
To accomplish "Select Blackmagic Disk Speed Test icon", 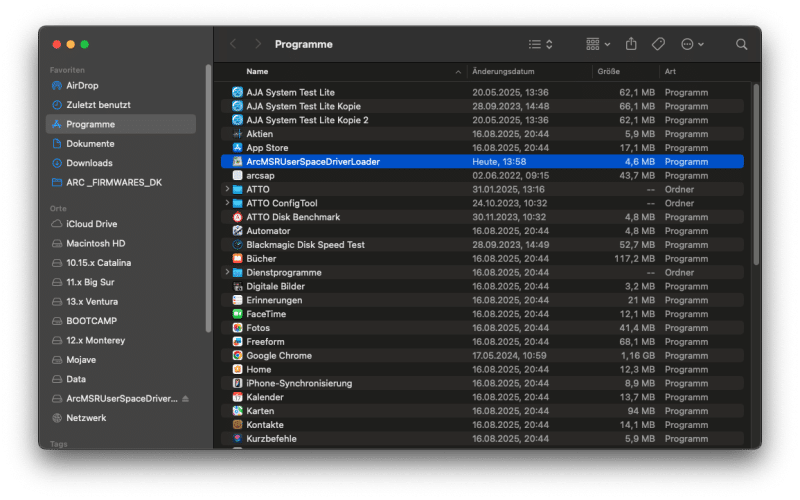I will (237, 245).
